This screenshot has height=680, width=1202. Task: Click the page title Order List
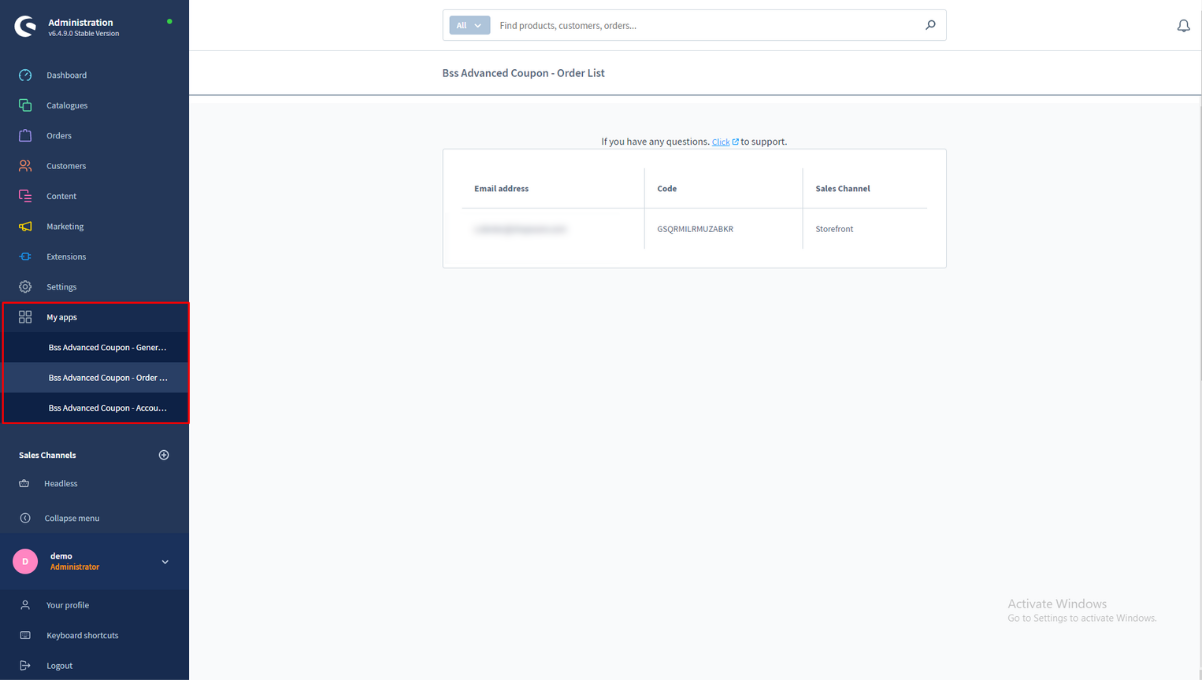coord(523,73)
